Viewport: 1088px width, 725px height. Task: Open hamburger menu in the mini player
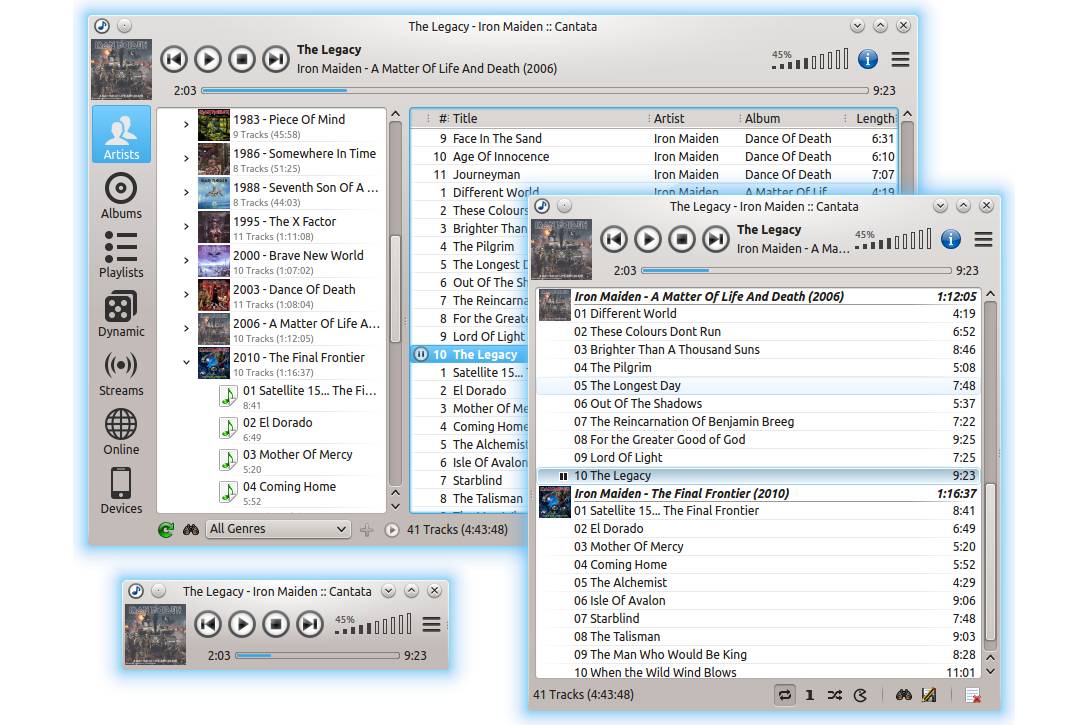(431, 625)
